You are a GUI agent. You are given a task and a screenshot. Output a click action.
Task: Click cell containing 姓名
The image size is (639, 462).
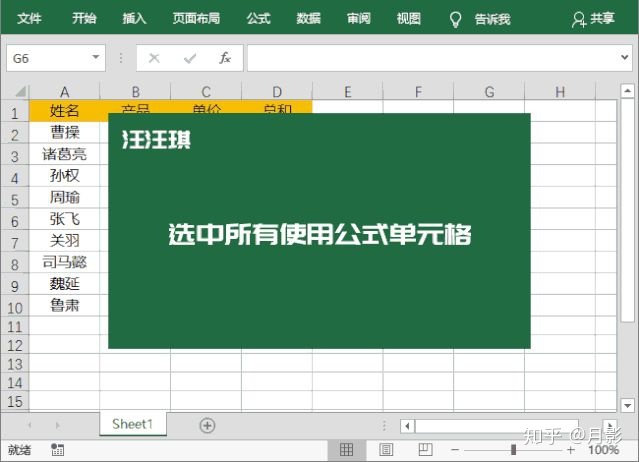coord(64,111)
